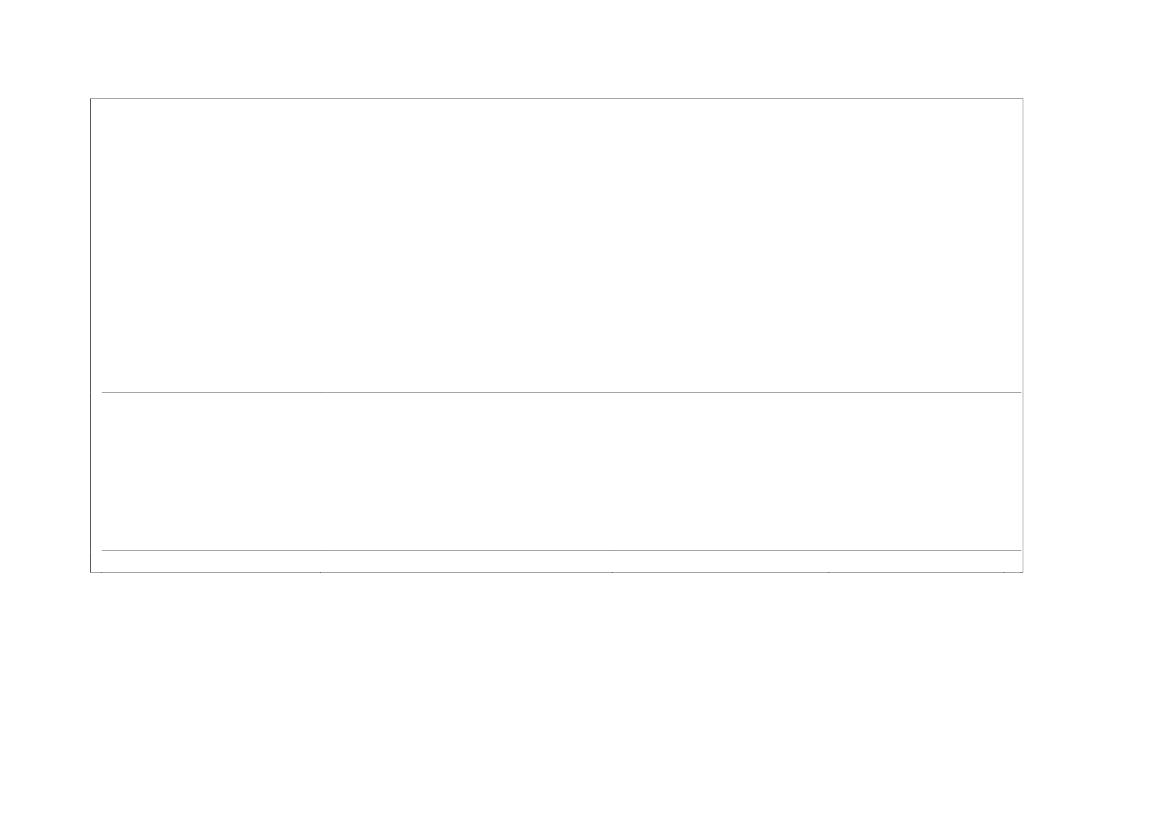Screen dimensions: 1169x827
Task: Click the top border of the framed panel
Action: coord(556,98)
